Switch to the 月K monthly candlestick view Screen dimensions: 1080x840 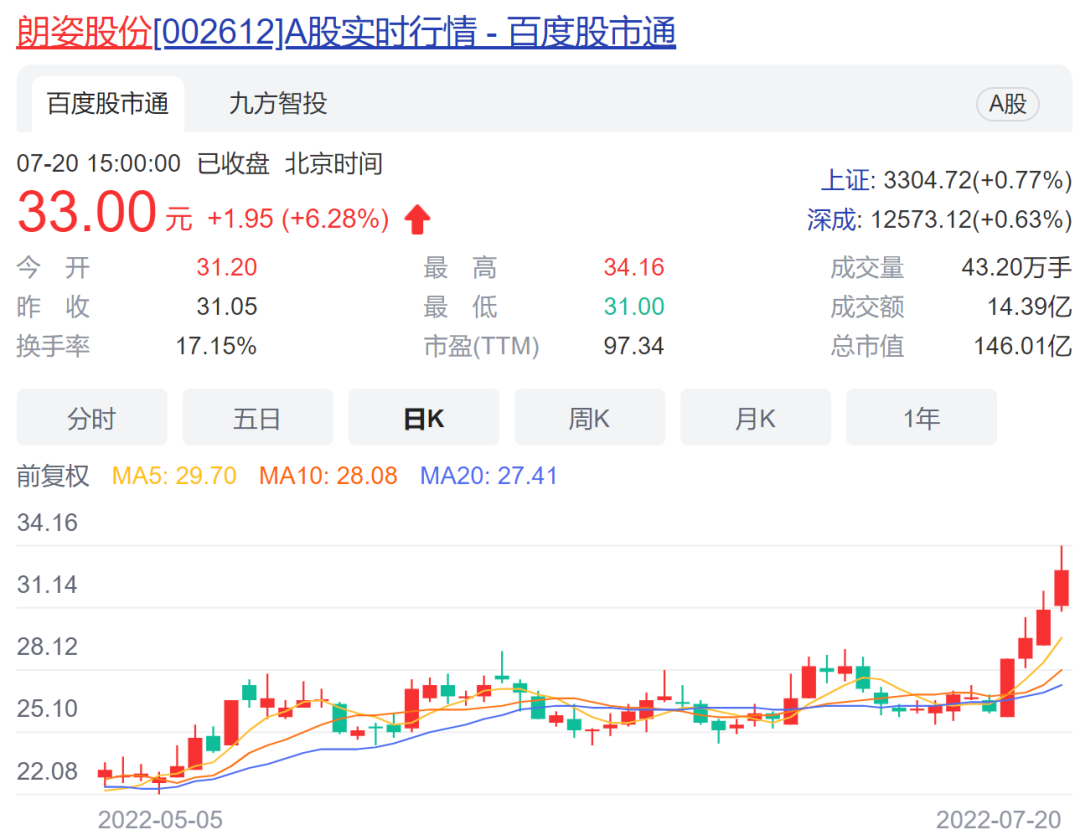(755, 417)
